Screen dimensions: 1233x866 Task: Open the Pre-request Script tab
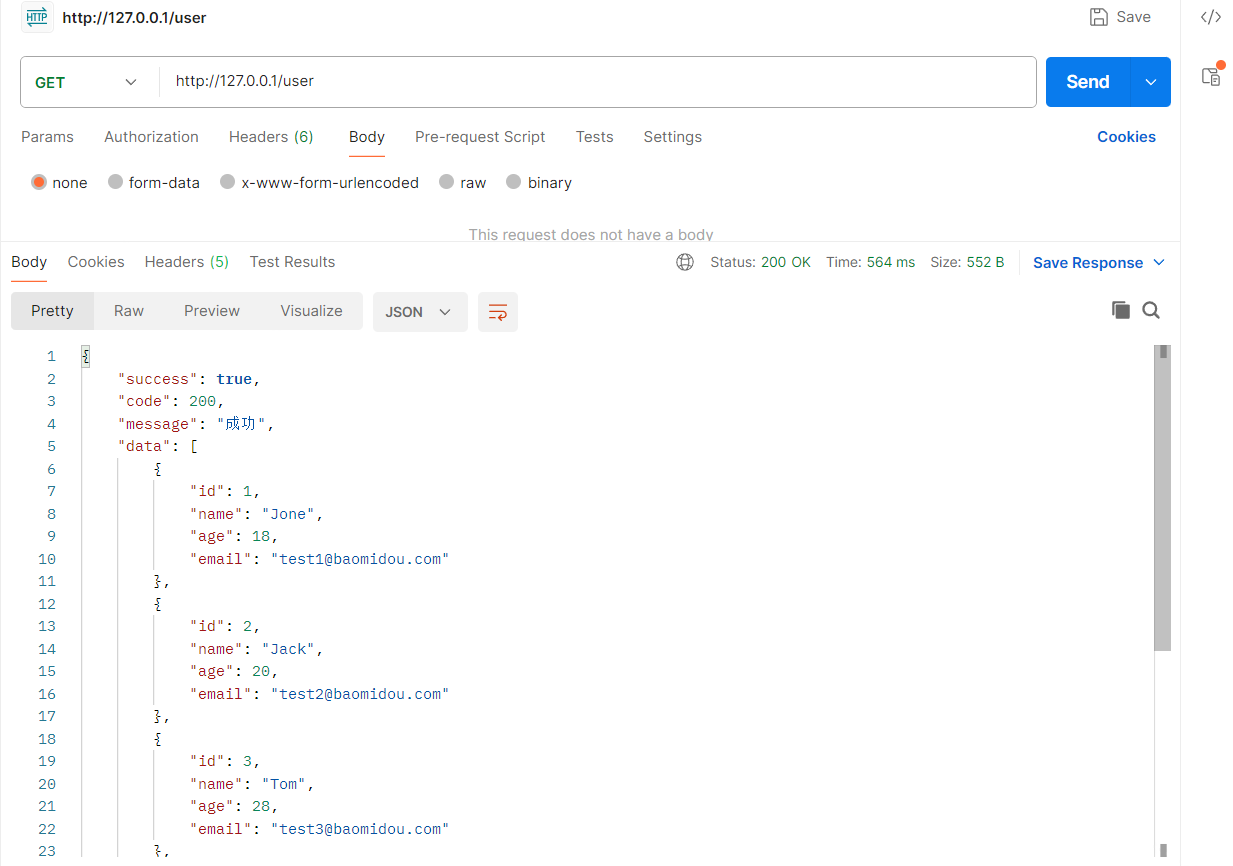point(480,137)
